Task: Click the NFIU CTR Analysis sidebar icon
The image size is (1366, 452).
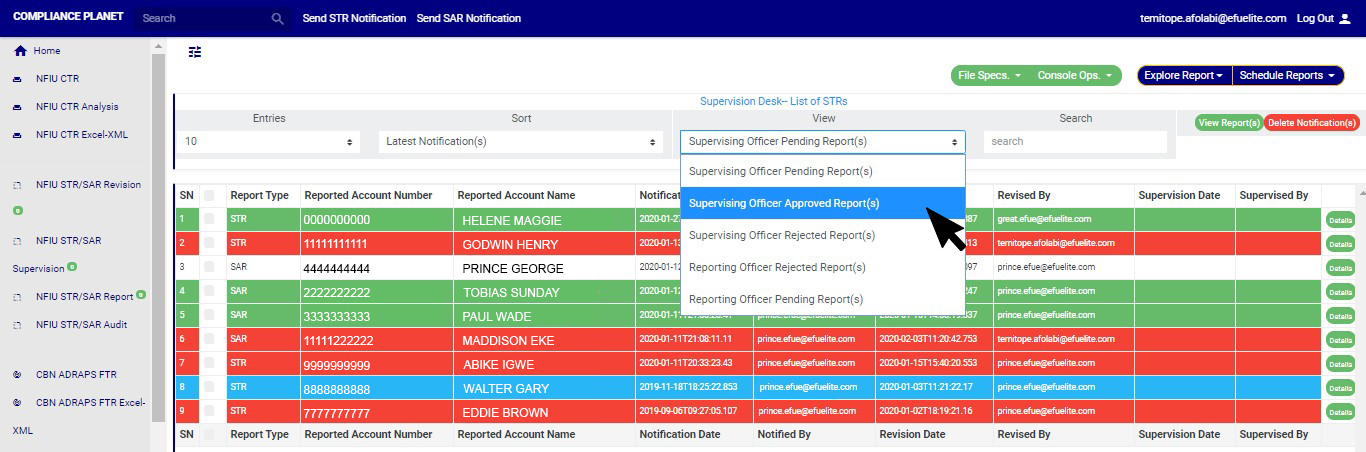Action: click(17, 107)
